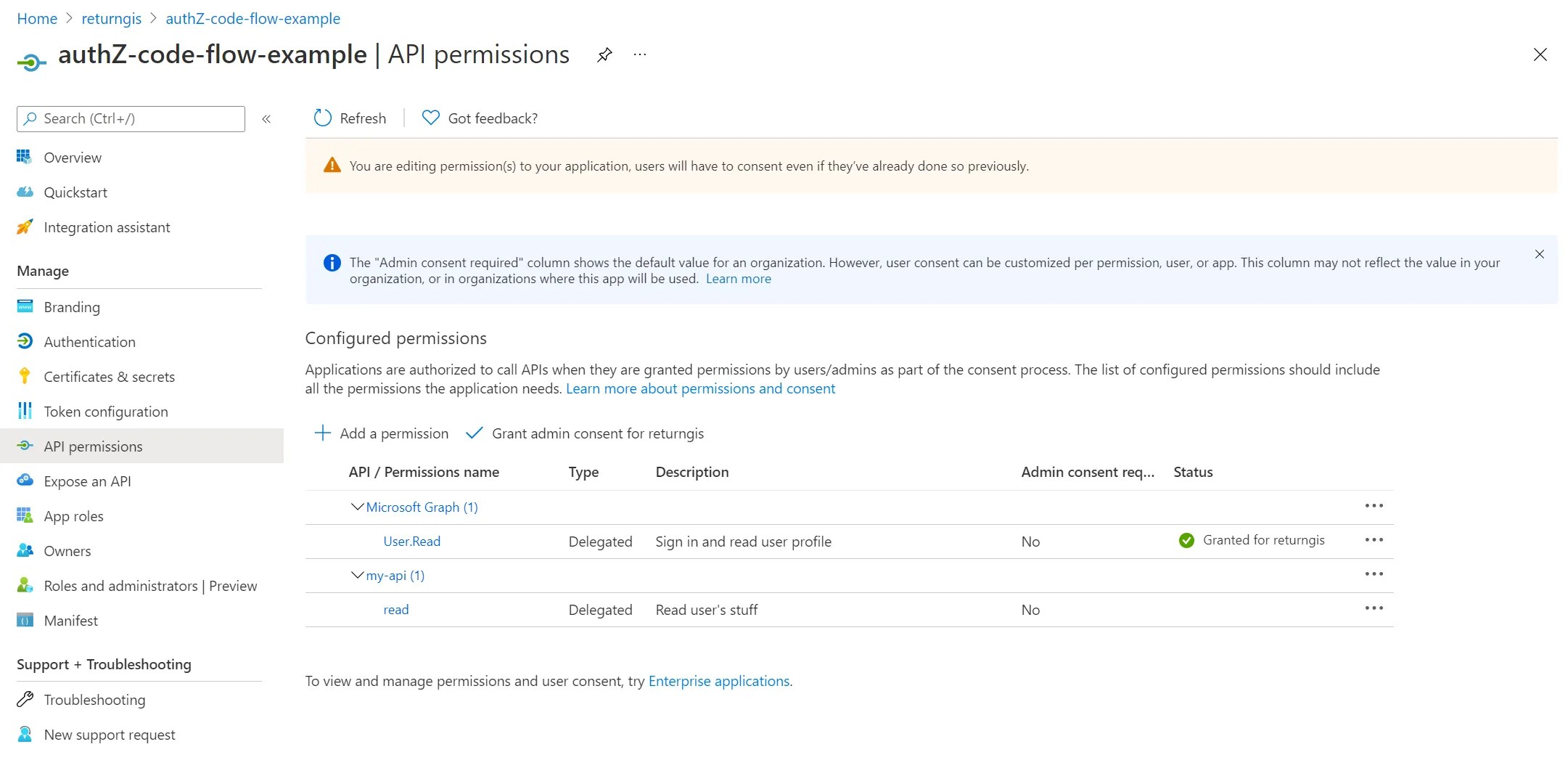Open Learn more about permissions and consent
This screenshot has height=784, width=1568.
tap(700, 388)
